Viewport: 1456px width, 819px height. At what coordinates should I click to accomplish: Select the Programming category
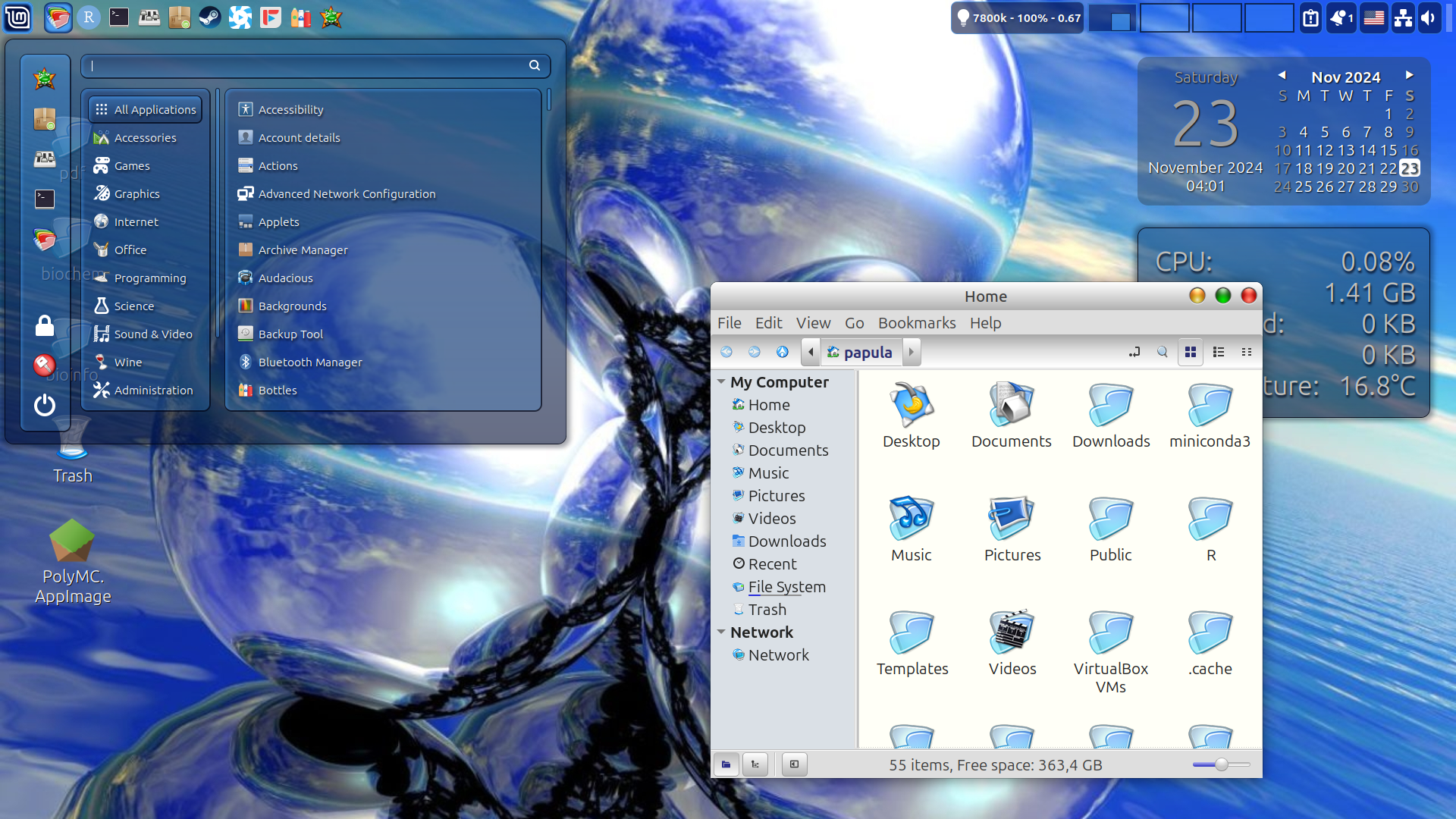click(146, 278)
